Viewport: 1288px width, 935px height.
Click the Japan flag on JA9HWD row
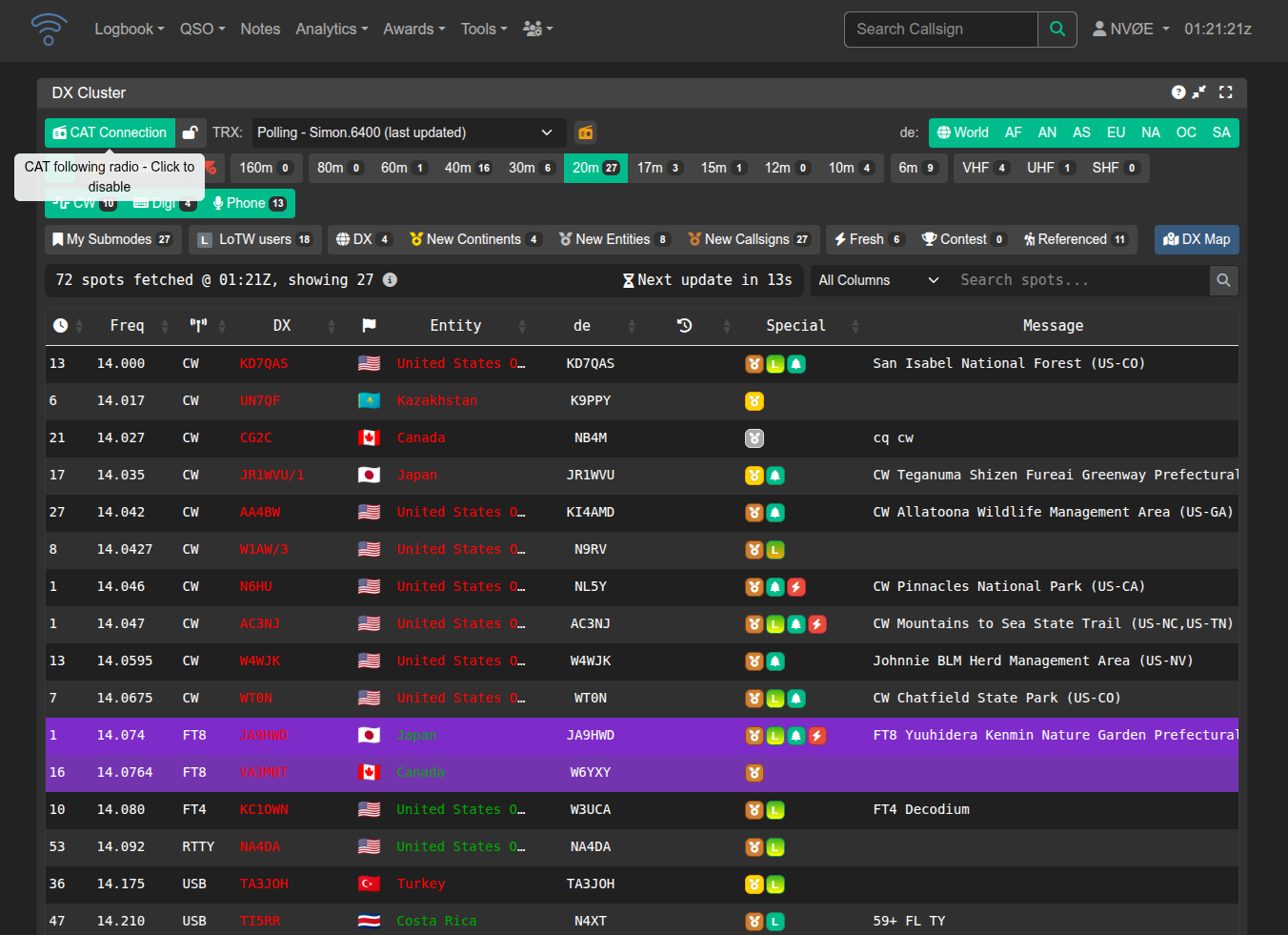pyautogui.click(x=369, y=736)
